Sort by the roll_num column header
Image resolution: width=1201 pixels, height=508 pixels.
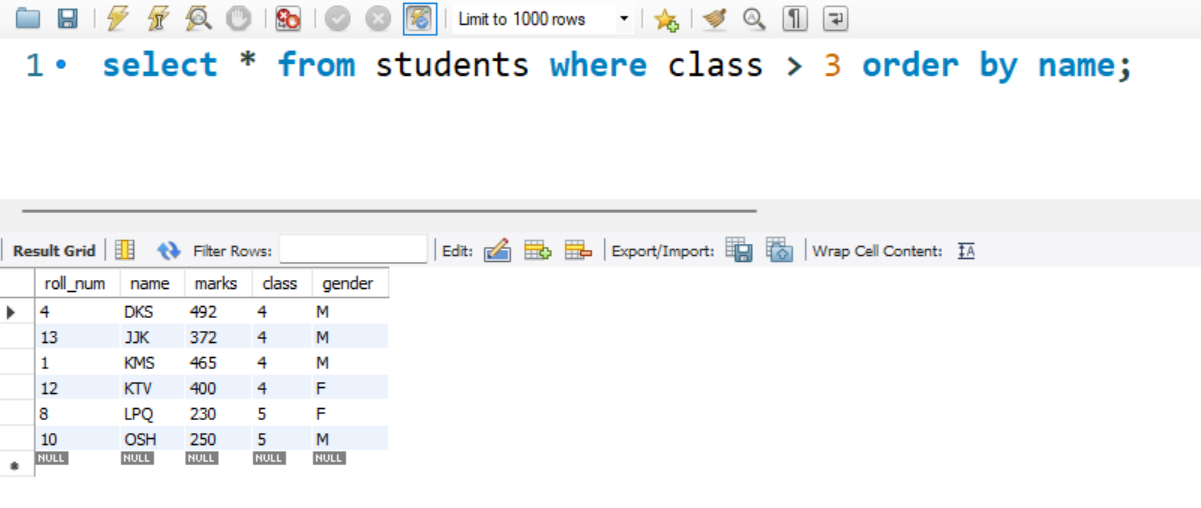77,283
